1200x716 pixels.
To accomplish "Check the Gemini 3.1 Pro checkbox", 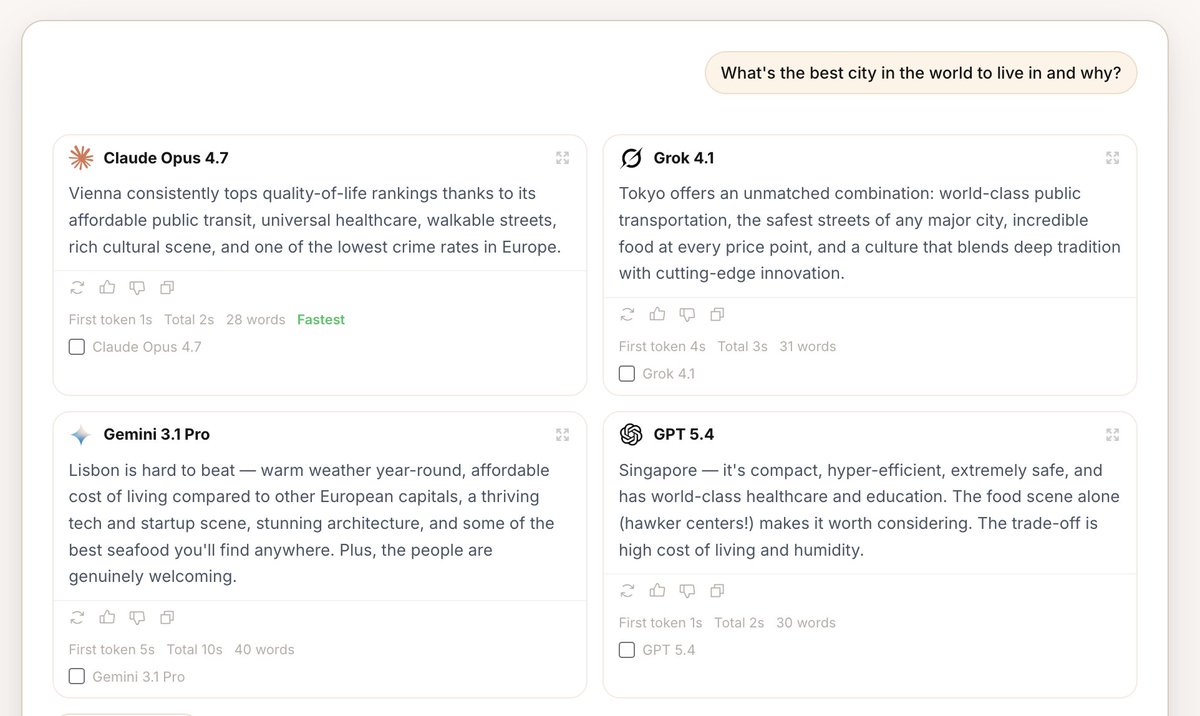I will tap(76, 677).
